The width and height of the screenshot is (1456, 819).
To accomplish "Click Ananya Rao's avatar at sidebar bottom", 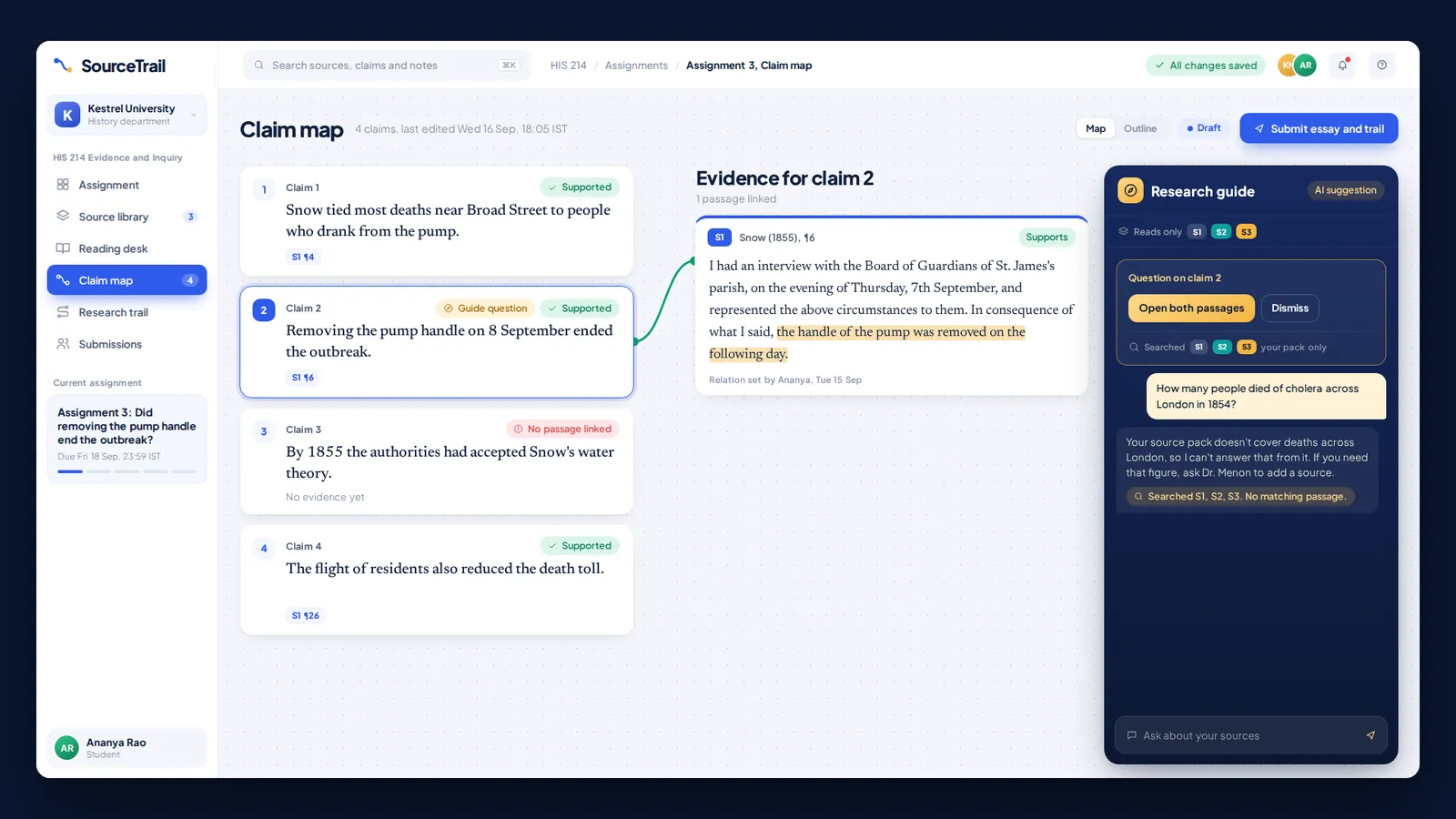I will click(x=66, y=748).
